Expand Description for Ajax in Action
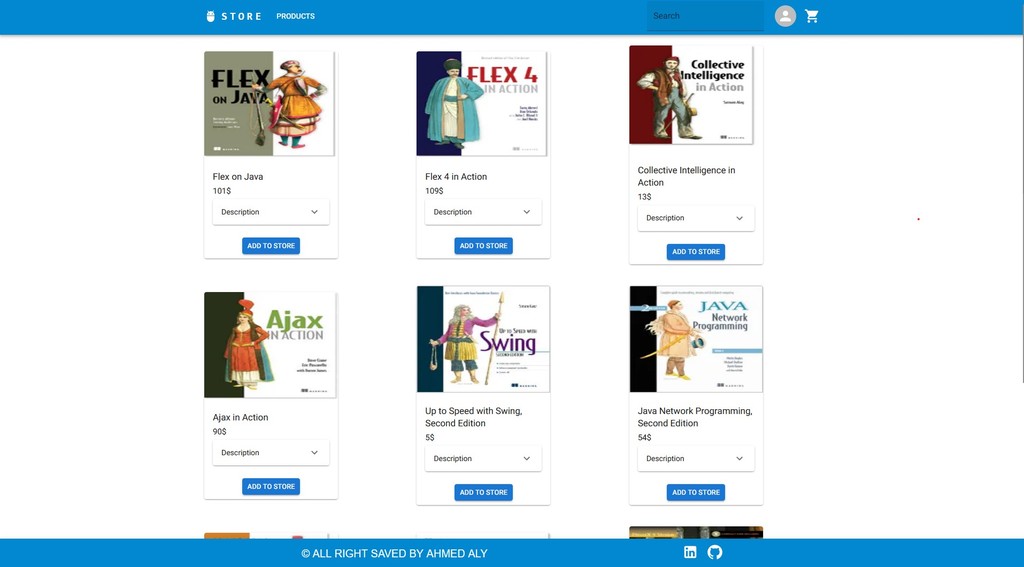 pos(270,453)
